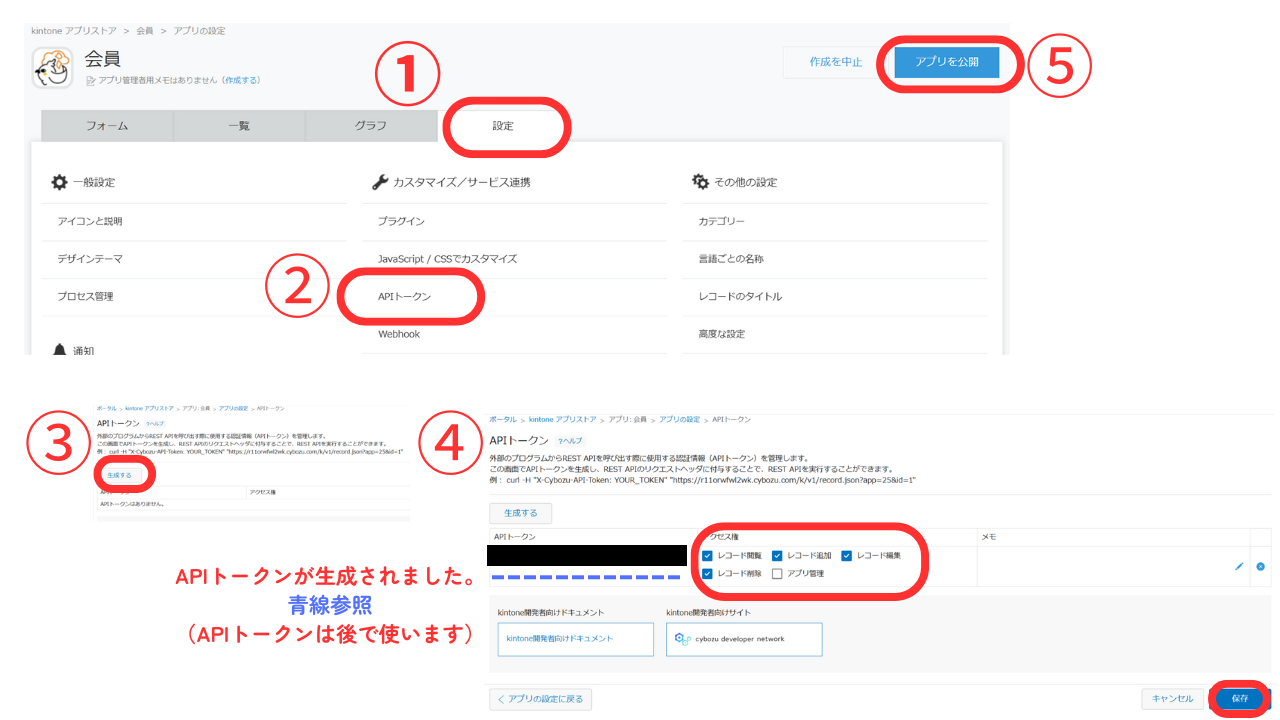Switch to the フォーム tab
The height and width of the screenshot is (720, 1280).
coord(107,126)
